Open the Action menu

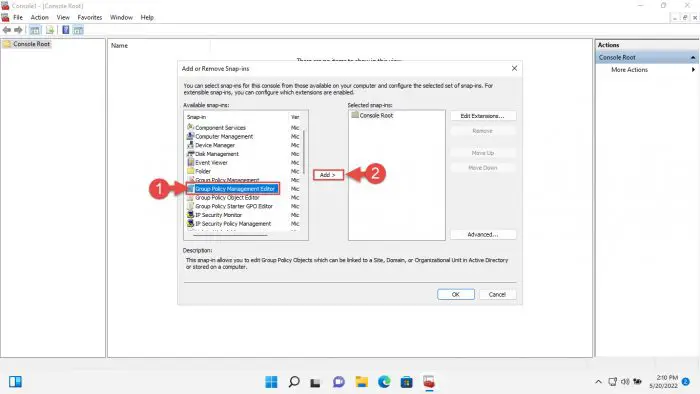39,17
